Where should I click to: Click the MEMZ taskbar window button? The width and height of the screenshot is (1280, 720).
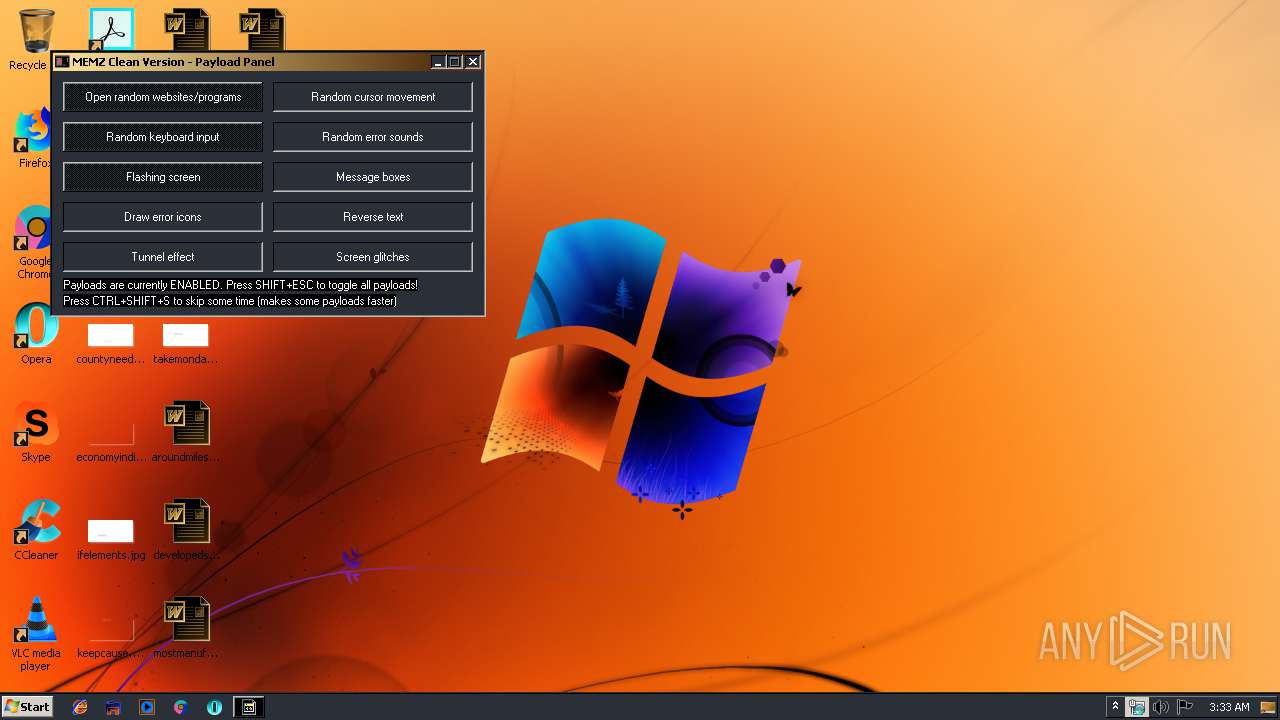249,707
